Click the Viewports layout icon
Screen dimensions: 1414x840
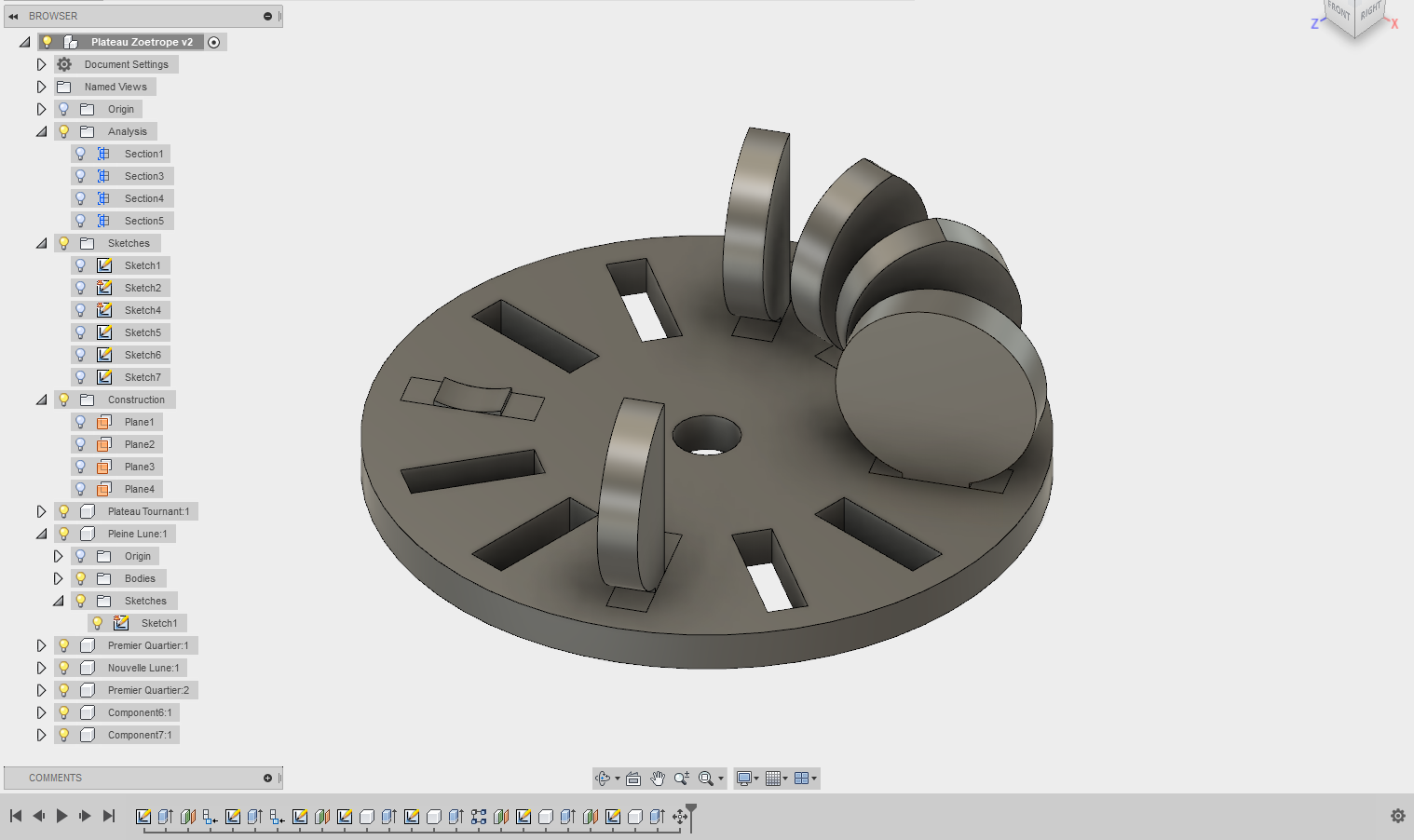click(x=801, y=779)
